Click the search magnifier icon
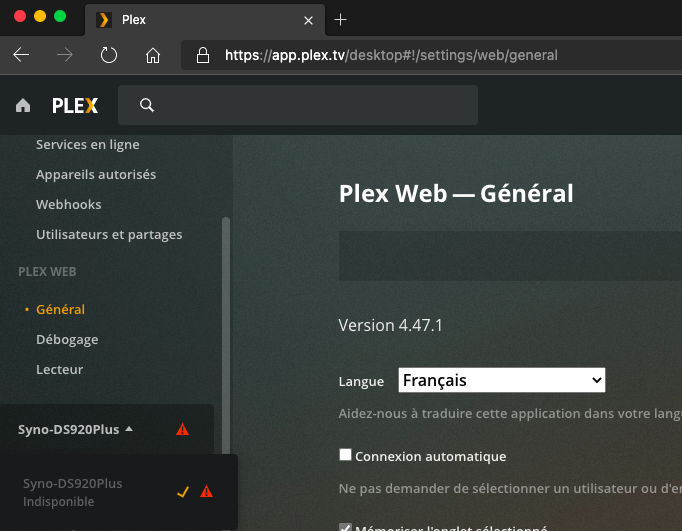Image resolution: width=682 pixels, height=531 pixels. pyautogui.click(x=147, y=105)
